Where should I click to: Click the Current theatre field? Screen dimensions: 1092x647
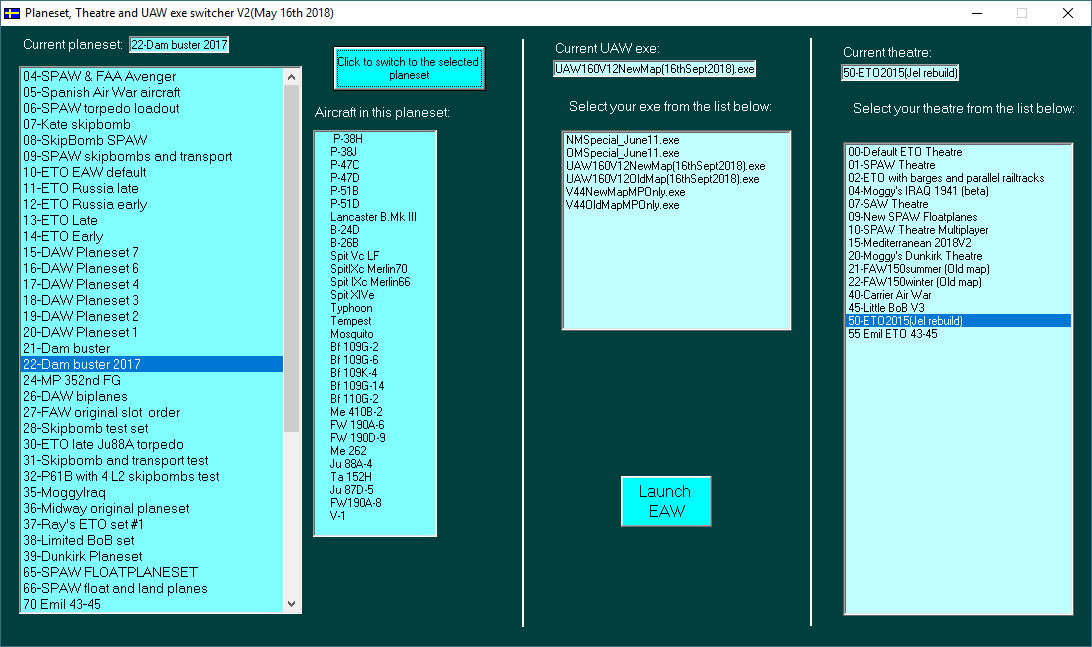click(x=900, y=72)
